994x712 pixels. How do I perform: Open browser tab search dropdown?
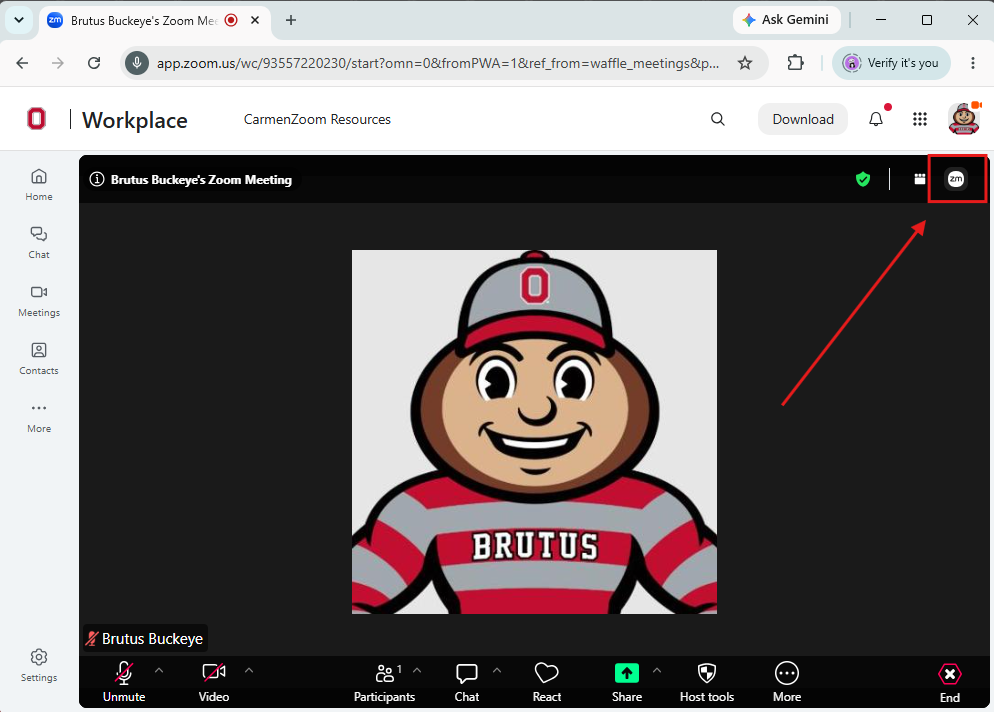tap(19, 20)
